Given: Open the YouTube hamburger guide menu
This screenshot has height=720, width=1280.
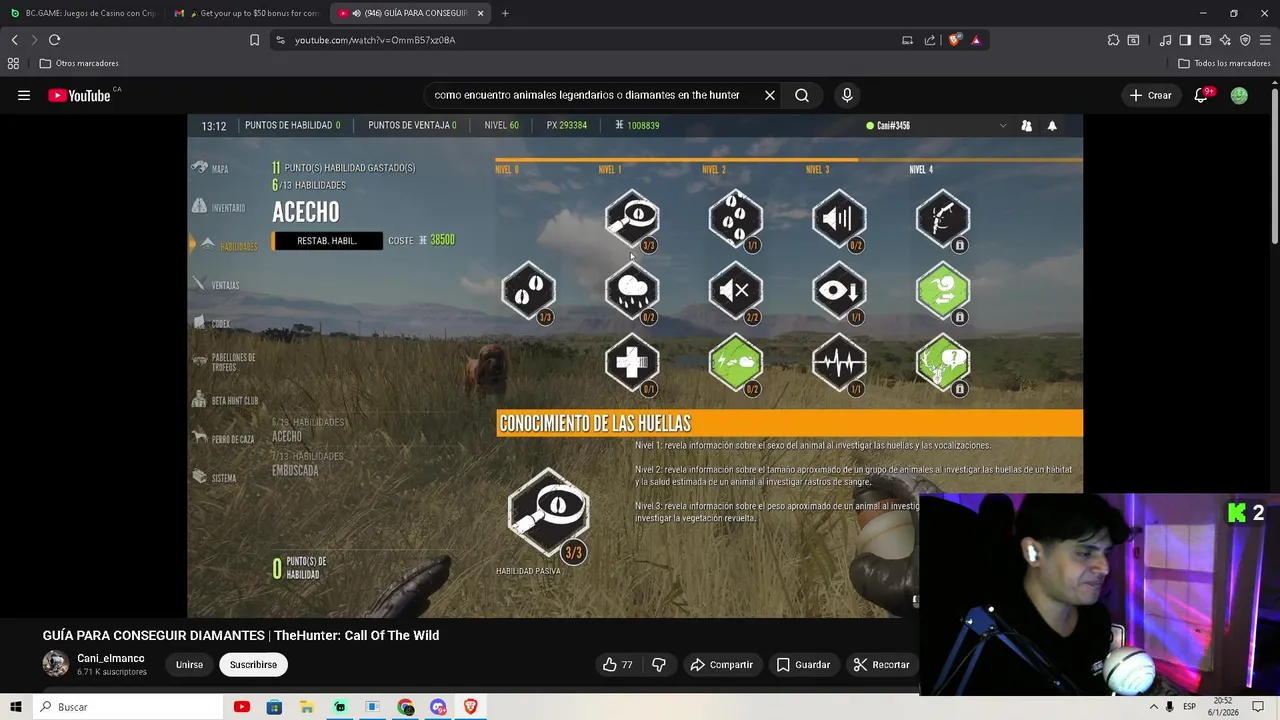Looking at the screenshot, I should click(24, 95).
